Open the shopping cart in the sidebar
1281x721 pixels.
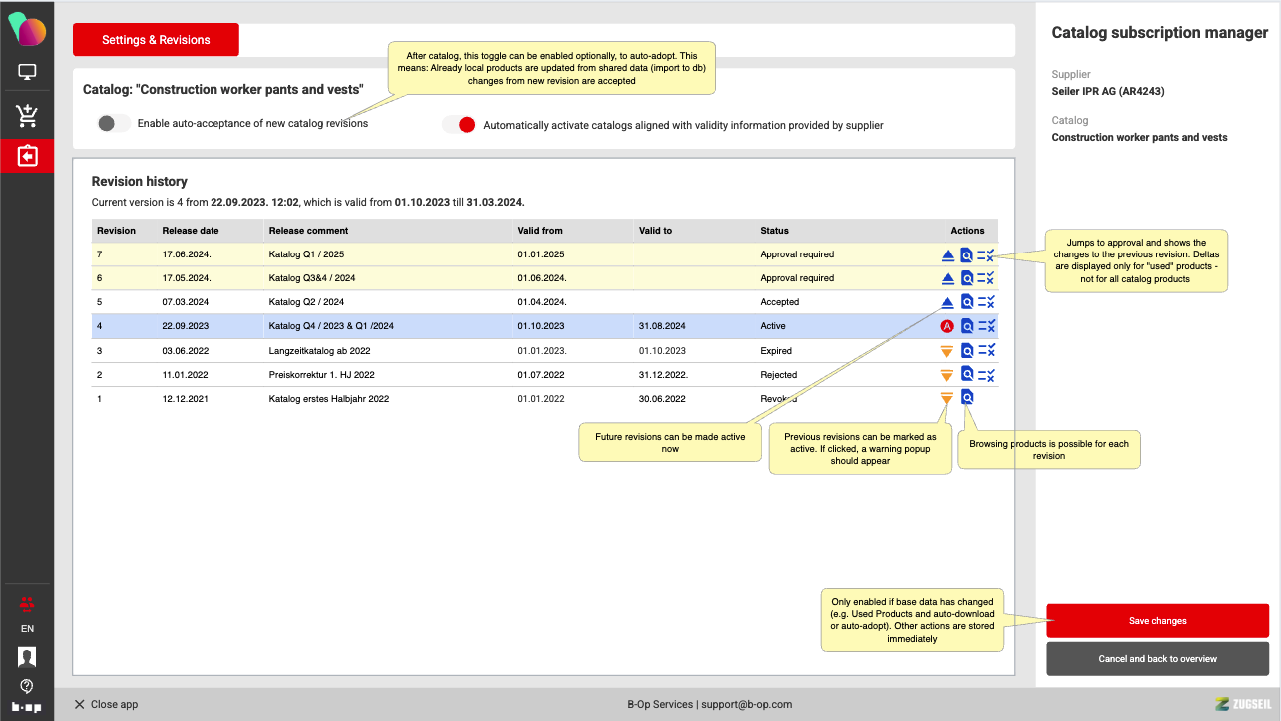[x=27, y=115]
